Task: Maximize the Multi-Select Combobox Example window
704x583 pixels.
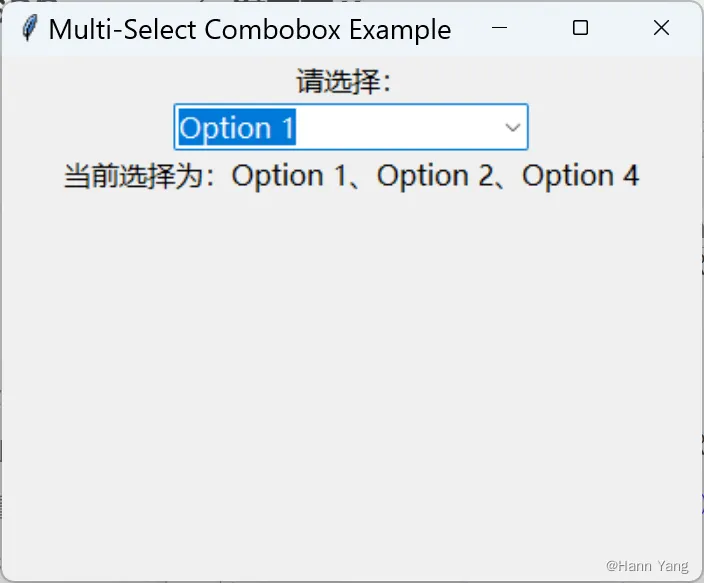Action: point(580,29)
